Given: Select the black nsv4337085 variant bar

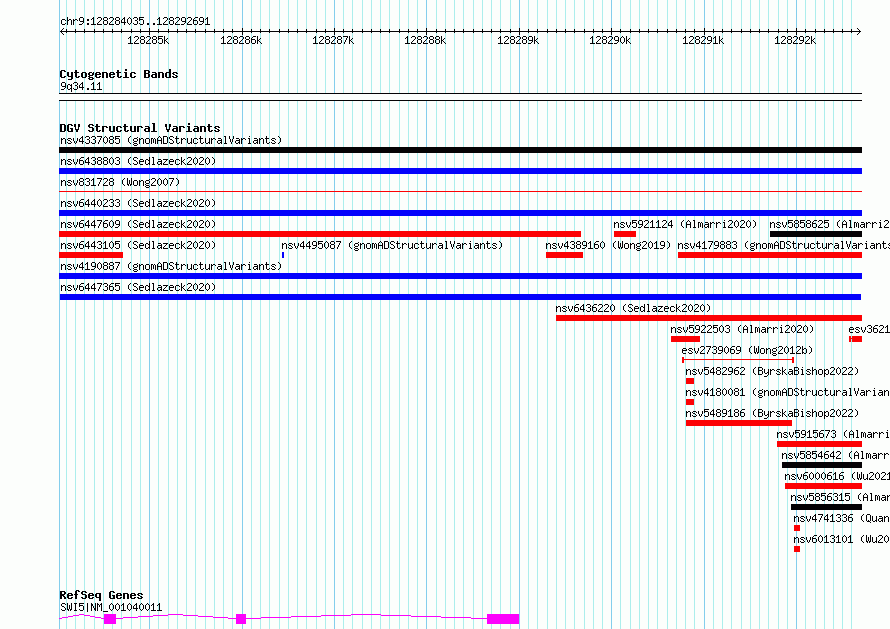Looking at the screenshot, I should [460, 150].
